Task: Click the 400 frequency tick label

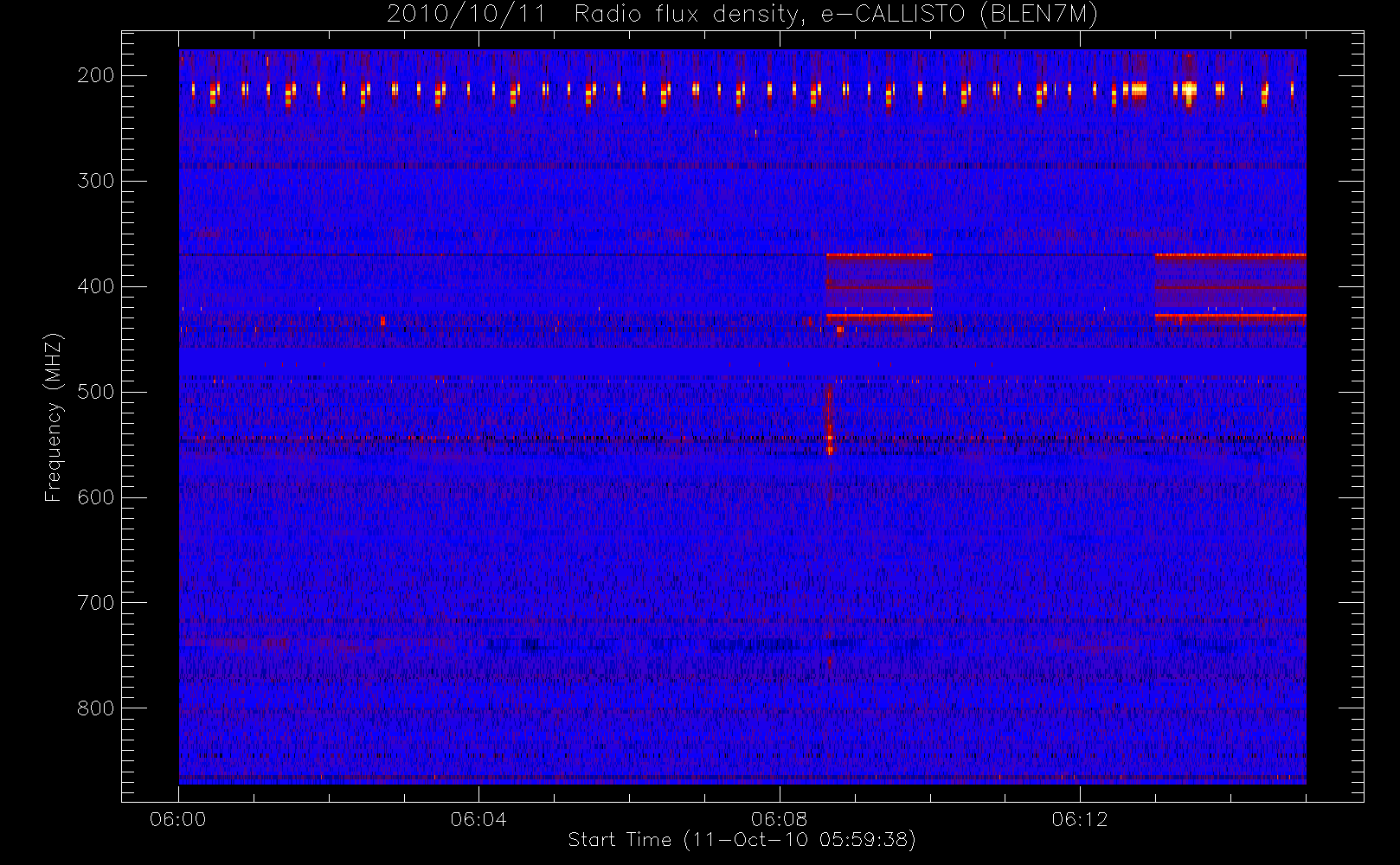Action: (95, 286)
